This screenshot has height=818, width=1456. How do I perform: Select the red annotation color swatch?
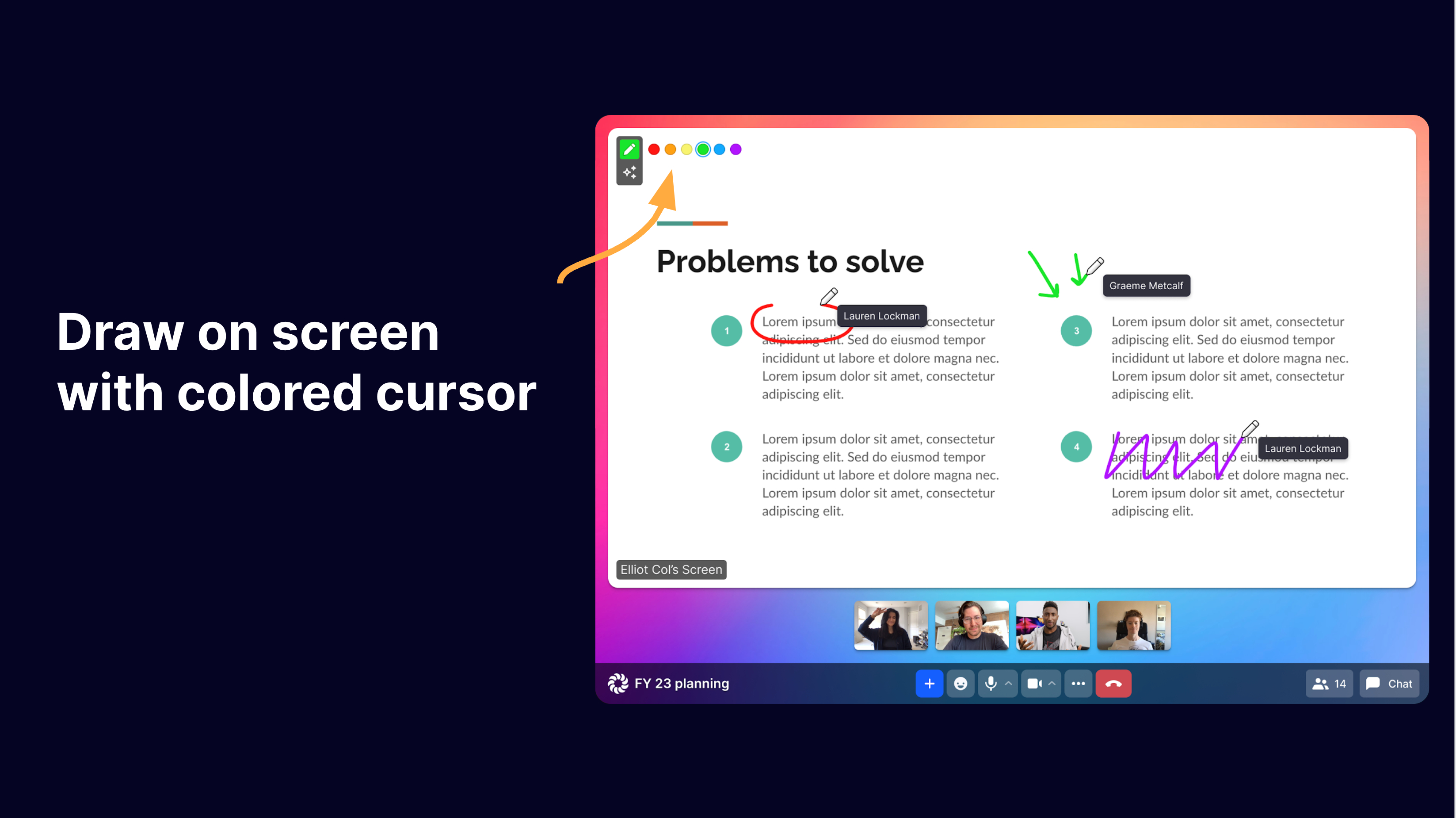point(654,149)
